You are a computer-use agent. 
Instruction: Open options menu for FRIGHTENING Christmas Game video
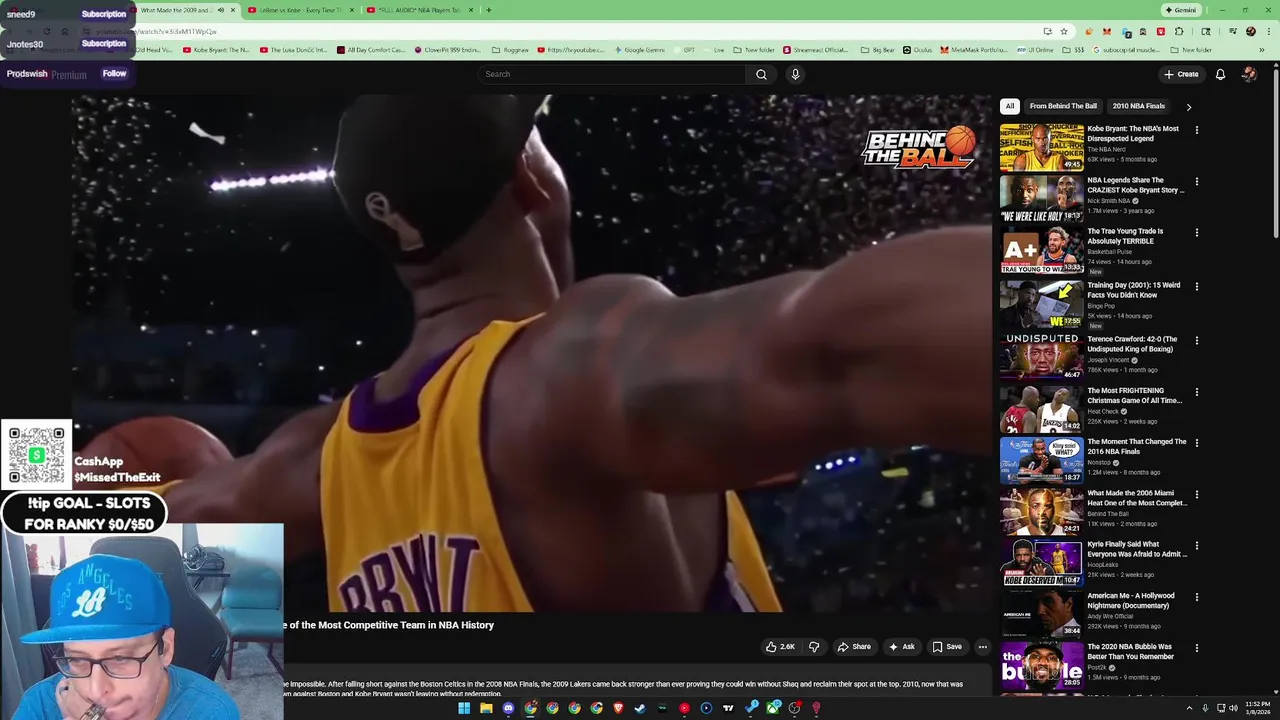[x=1196, y=391]
